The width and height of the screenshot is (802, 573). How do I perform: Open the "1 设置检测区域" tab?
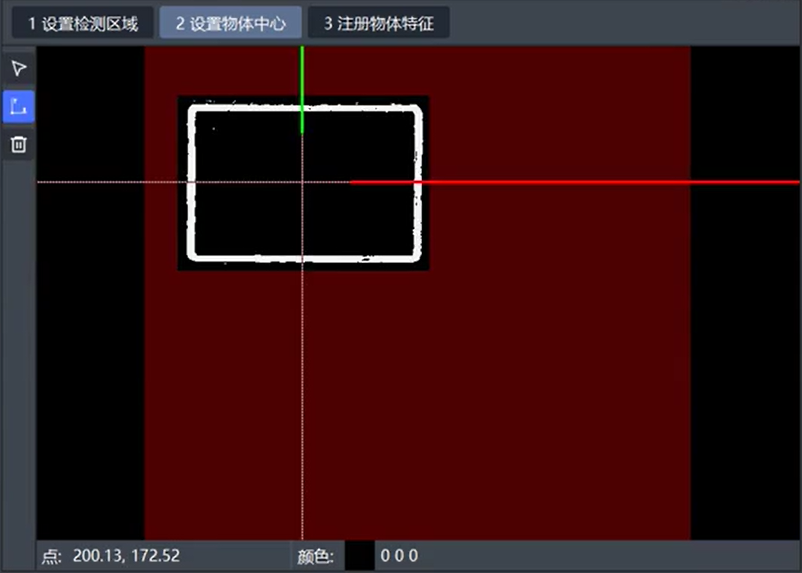[x=83, y=23]
